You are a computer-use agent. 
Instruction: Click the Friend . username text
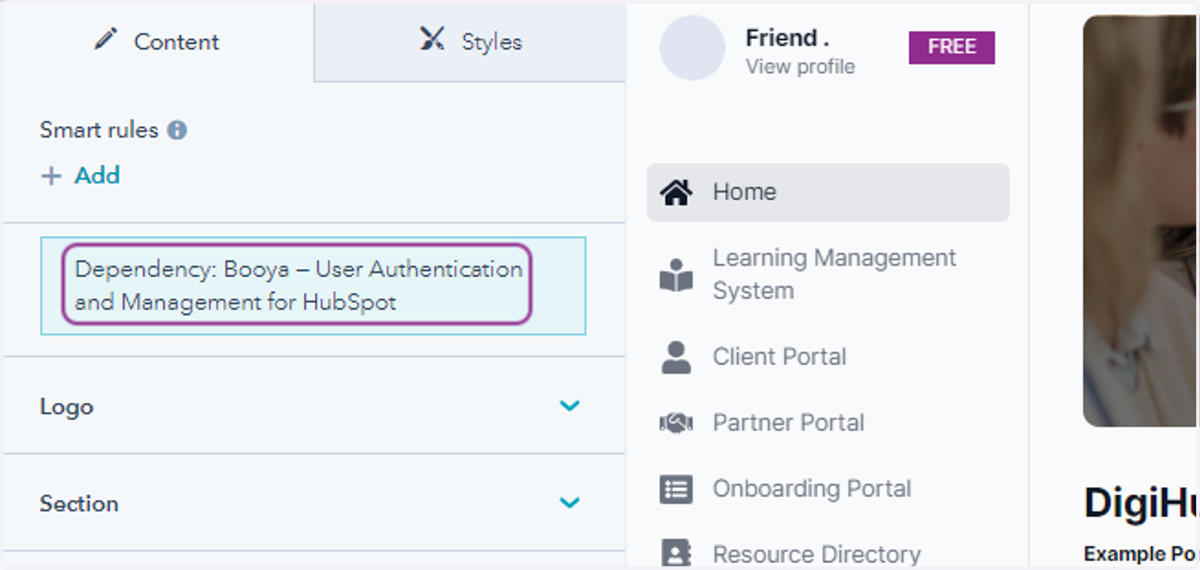(788, 38)
